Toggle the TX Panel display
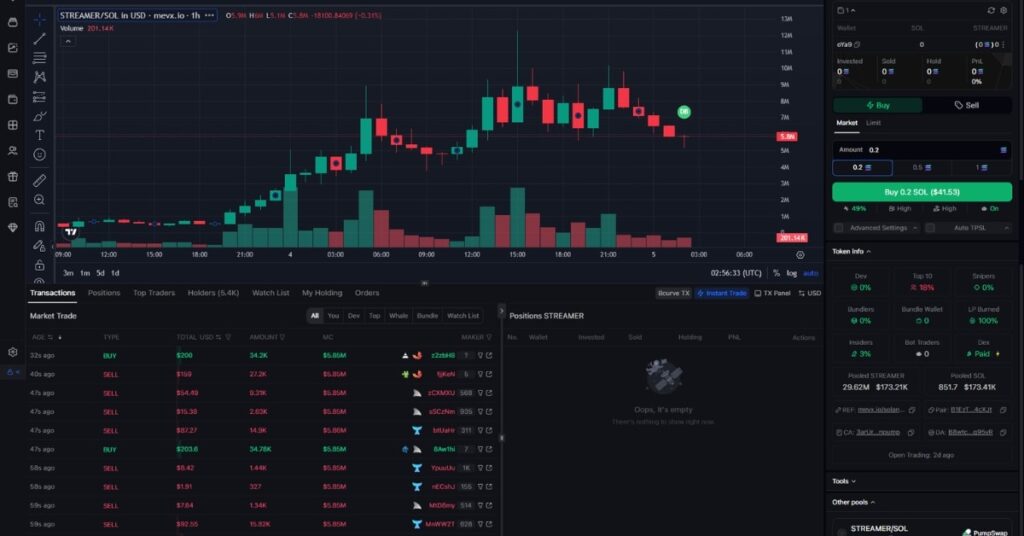 click(772, 293)
